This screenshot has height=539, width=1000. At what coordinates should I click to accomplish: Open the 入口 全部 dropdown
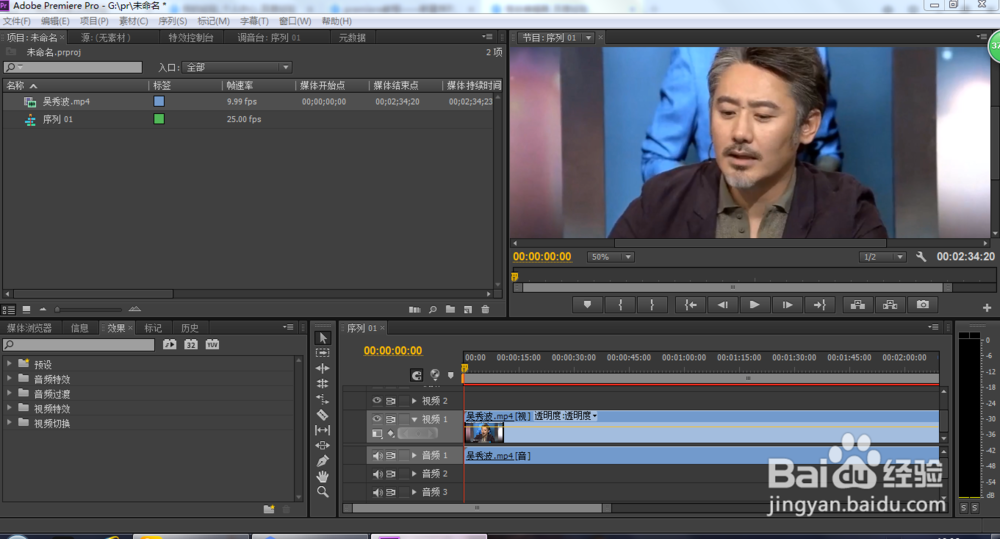tap(237, 67)
